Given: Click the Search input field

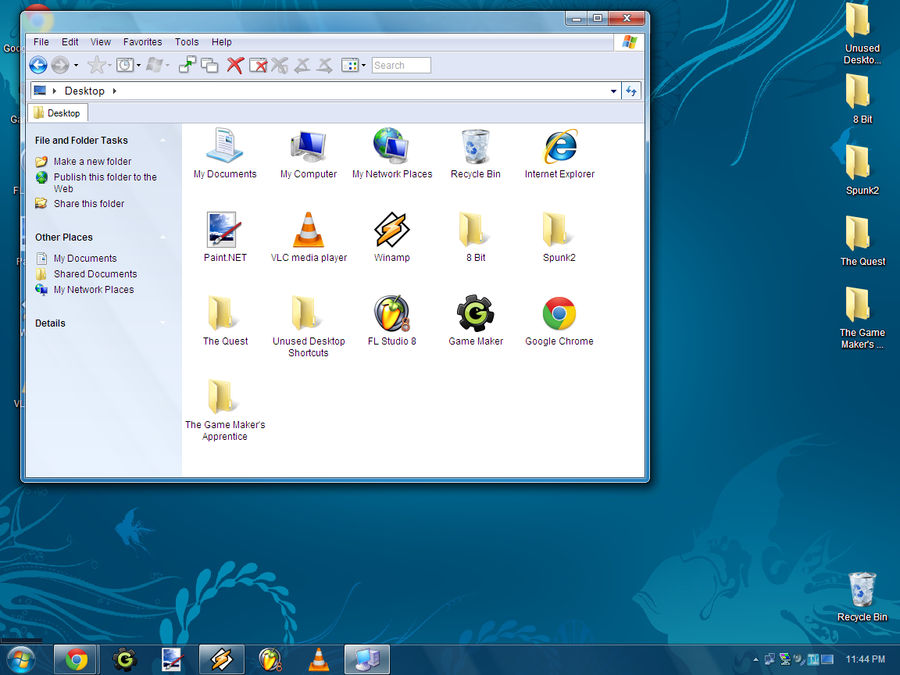Looking at the screenshot, I should coord(401,65).
